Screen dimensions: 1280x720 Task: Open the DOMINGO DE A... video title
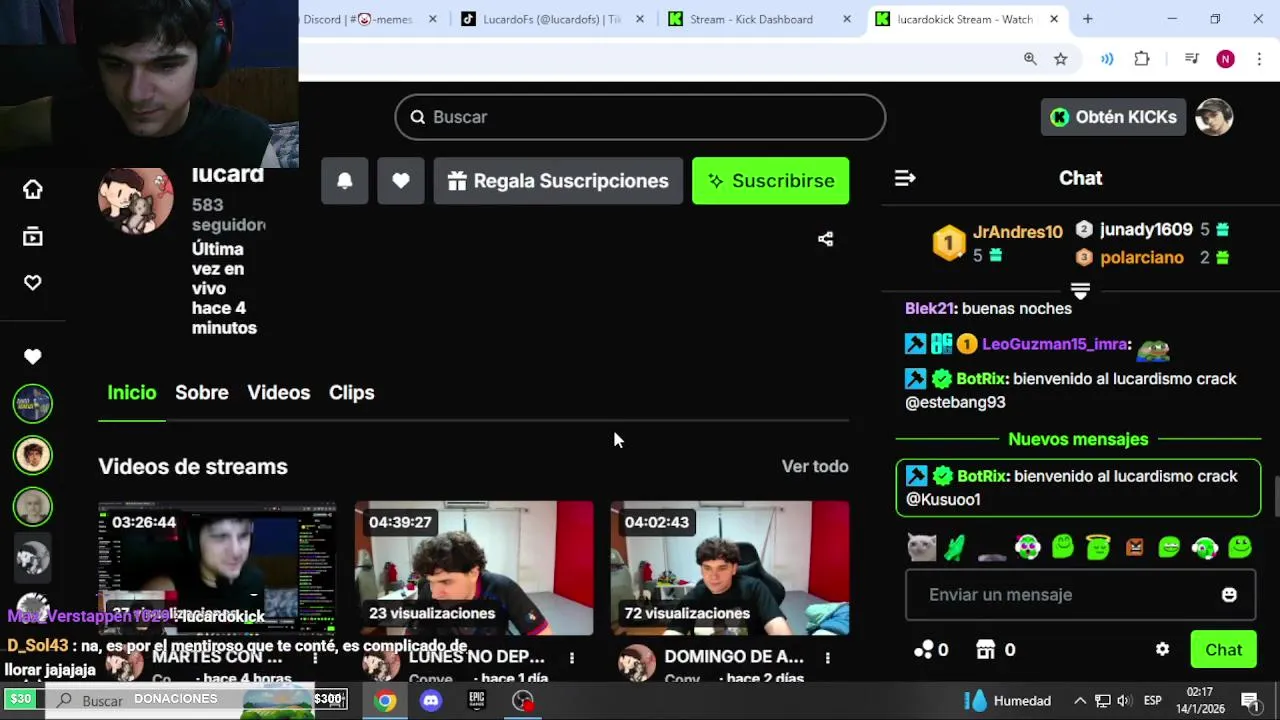pos(734,657)
